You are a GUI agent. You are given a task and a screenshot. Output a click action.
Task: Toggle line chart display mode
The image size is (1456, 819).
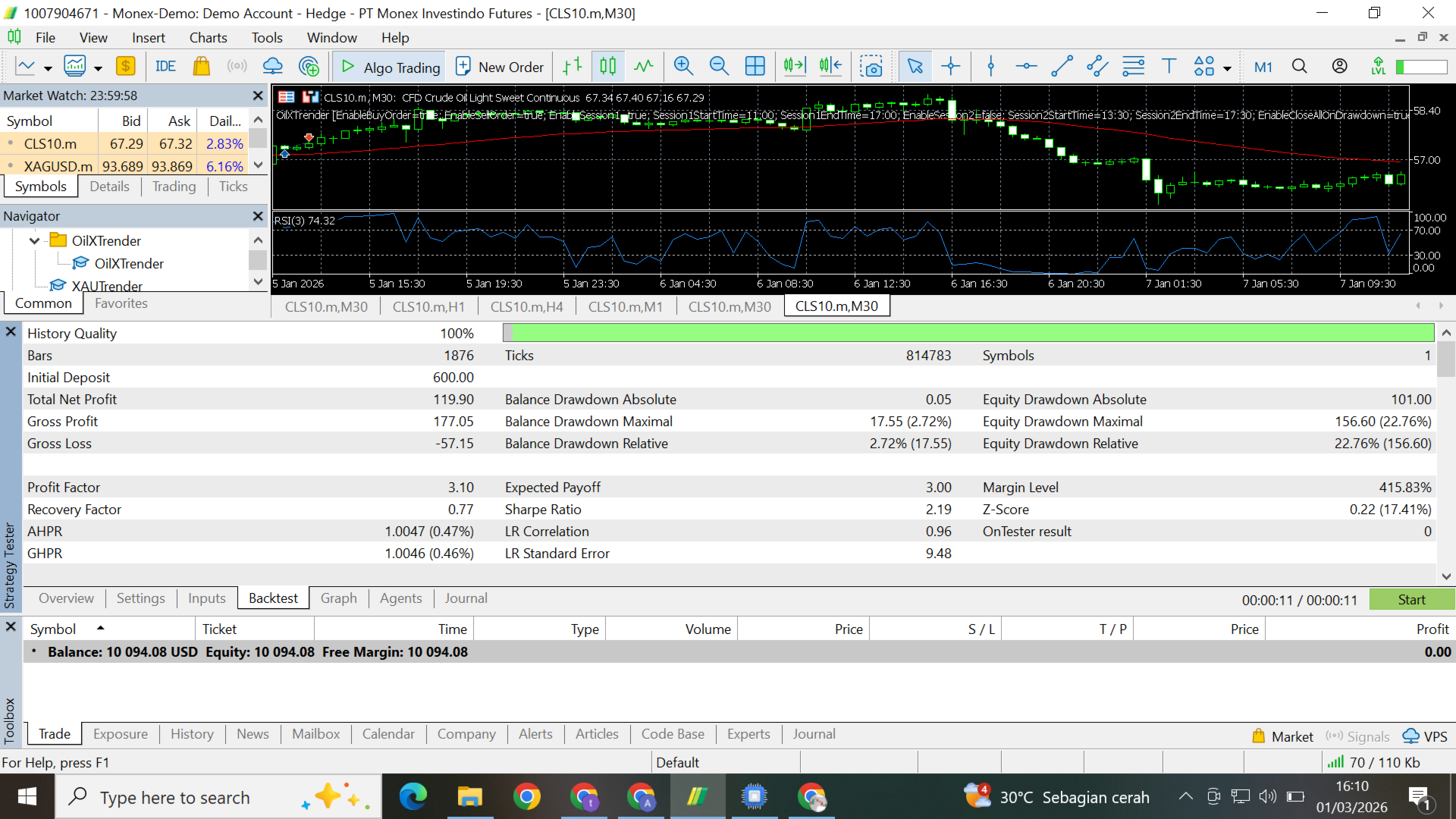tap(644, 67)
